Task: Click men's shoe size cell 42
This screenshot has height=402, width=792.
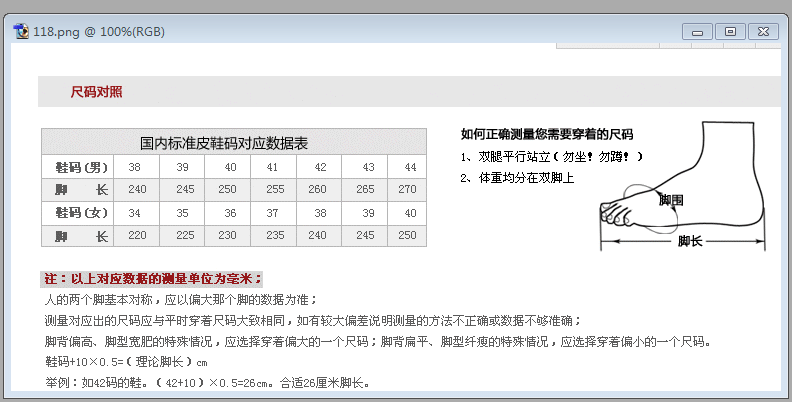Action: click(x=320, y=167)
